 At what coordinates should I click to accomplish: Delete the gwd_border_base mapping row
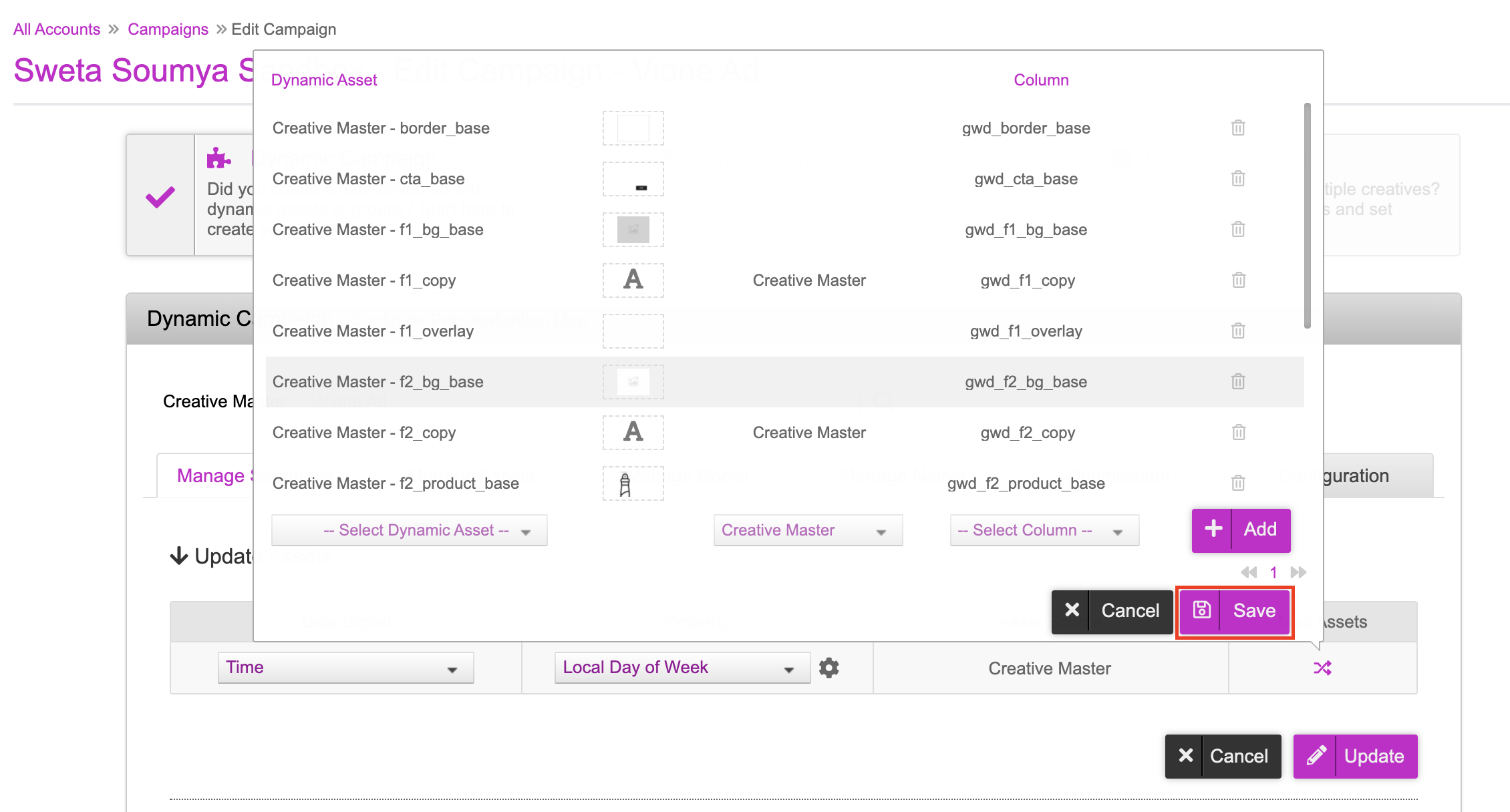pyautogui.click(x=1238, y=128)
